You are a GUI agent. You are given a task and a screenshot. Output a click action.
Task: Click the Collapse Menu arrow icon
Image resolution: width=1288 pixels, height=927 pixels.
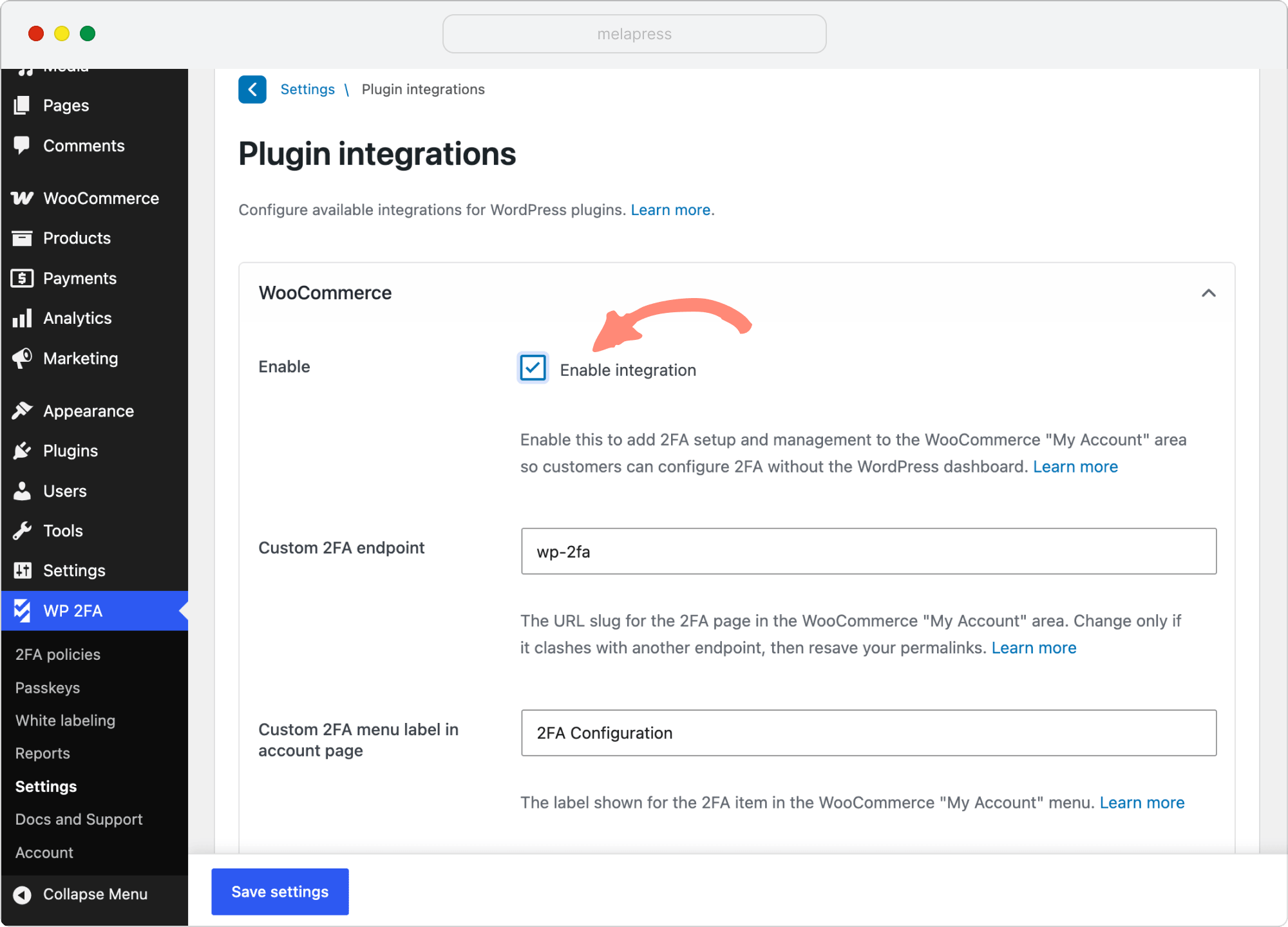[x=22, y=895]
